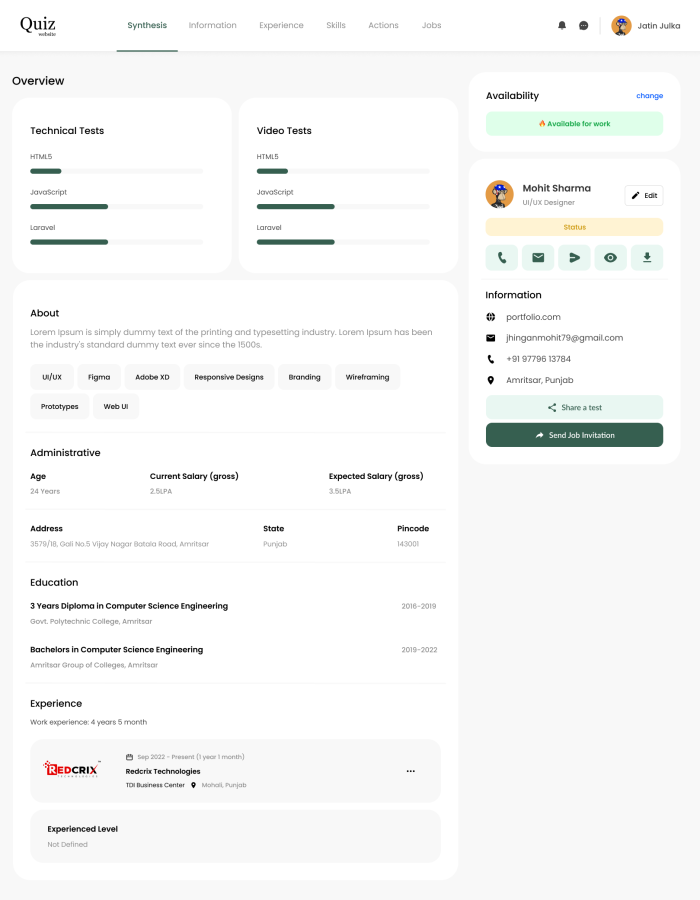Click Bachelors in Computer Science Engineering entry
The image size is (700, 900).
tap(116, 650)
